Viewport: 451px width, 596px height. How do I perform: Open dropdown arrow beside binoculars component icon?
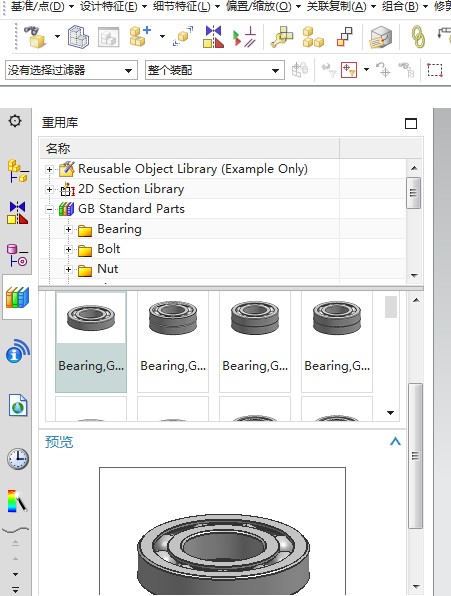click(x=57, y=36)
